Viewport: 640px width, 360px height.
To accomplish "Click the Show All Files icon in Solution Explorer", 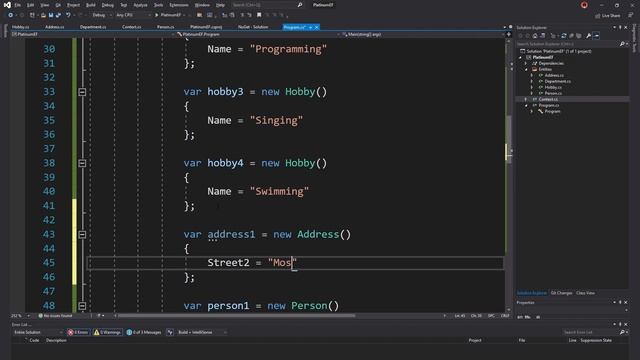I will (578, 36).
